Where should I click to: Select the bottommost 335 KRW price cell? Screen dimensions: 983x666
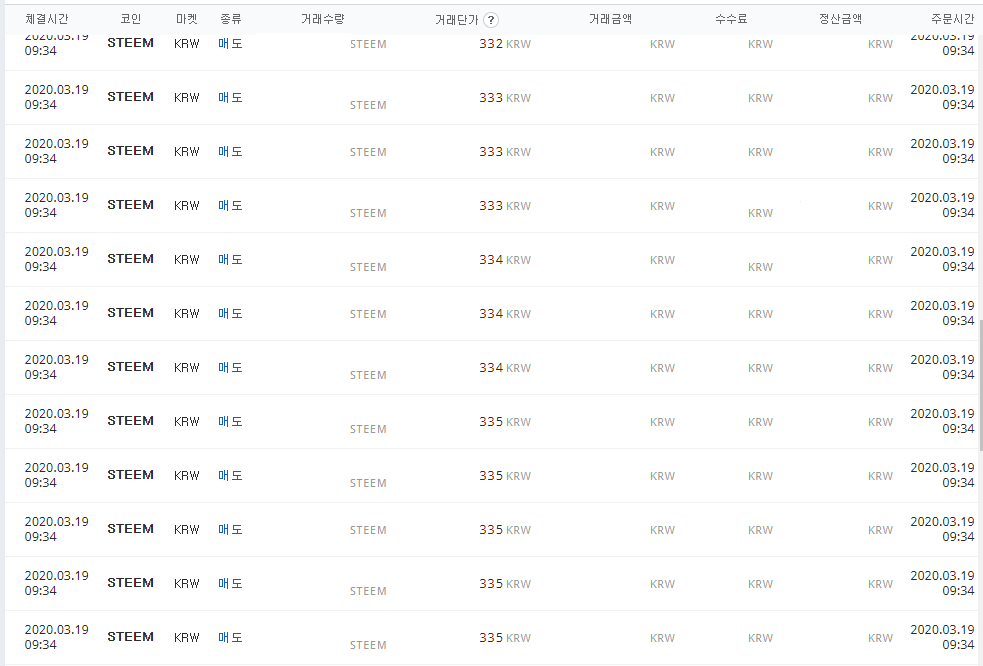pos(505,637)
